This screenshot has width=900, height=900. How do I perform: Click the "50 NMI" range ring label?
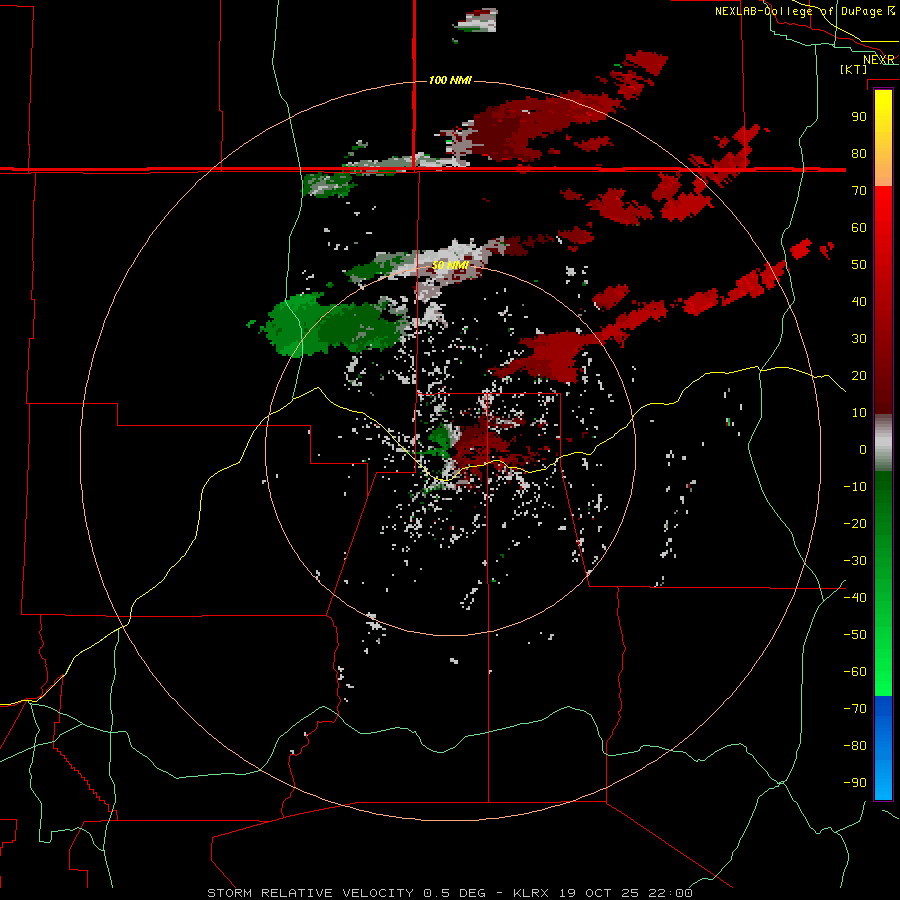pyautogui.click(x=451, y=265)
